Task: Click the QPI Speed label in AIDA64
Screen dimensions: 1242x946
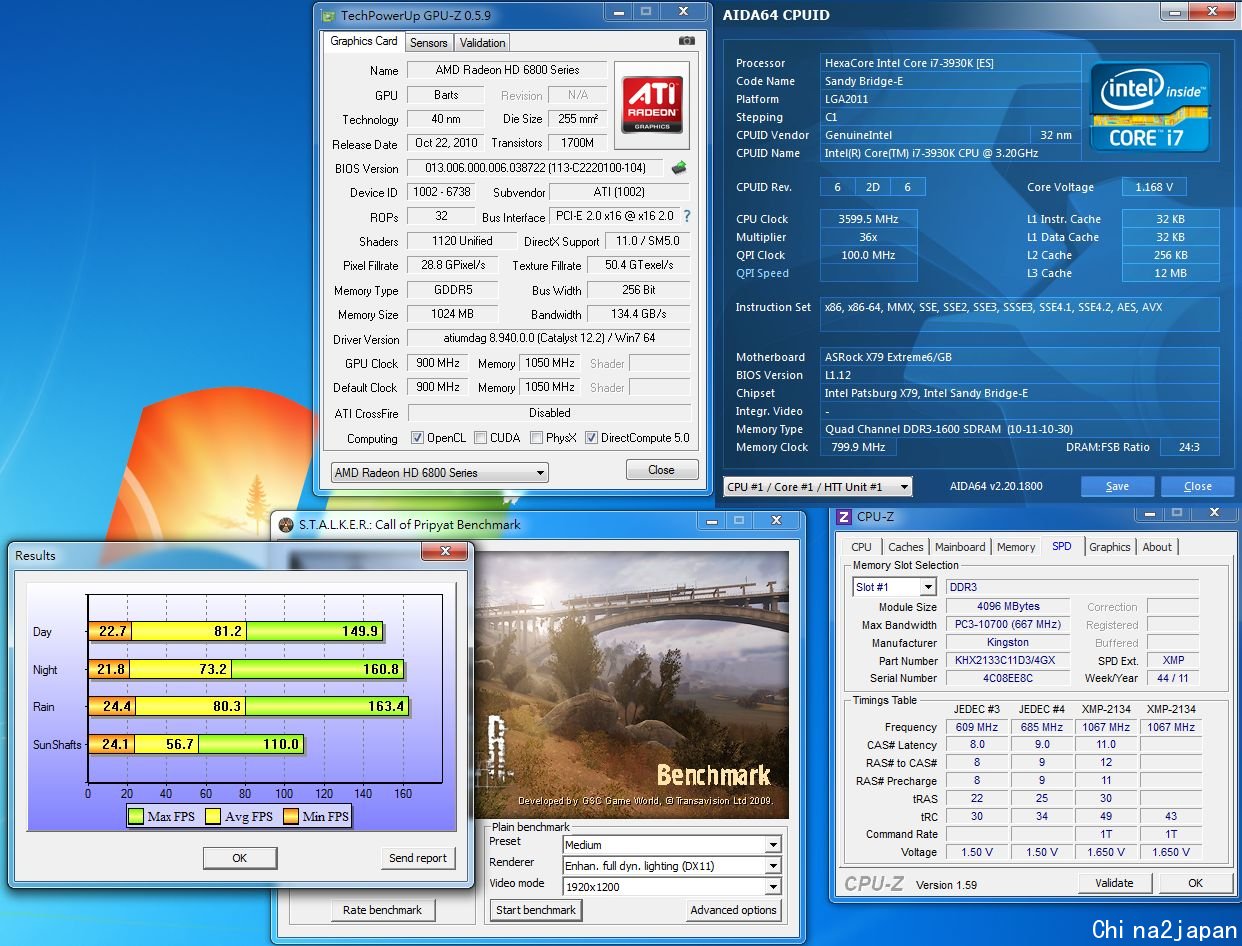Action: (x=762, y=273)
